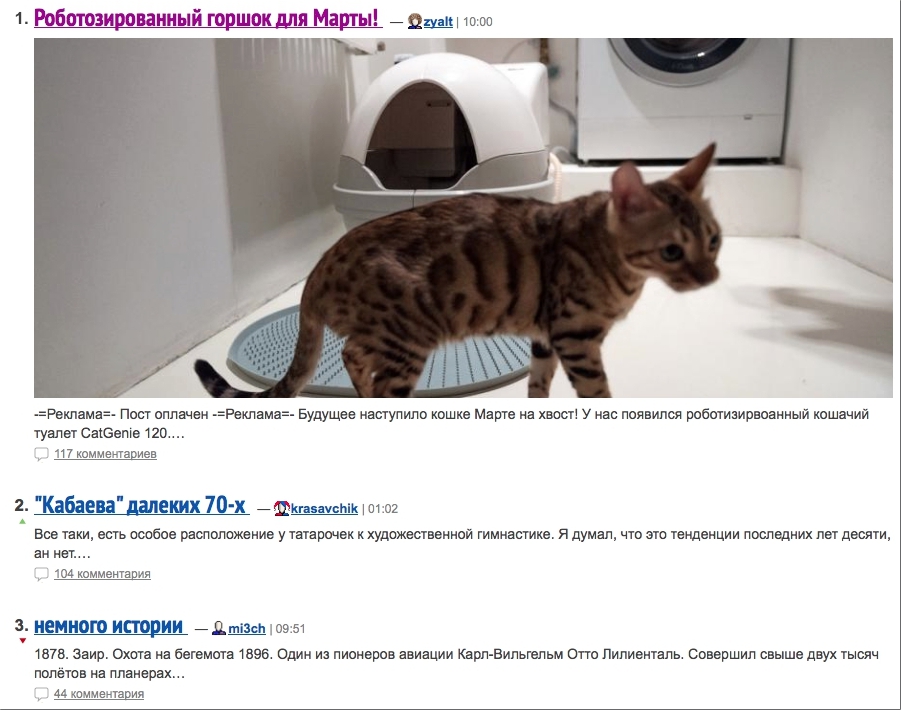
Task: Open mi3ch author profile link
Action: [247, 628]
